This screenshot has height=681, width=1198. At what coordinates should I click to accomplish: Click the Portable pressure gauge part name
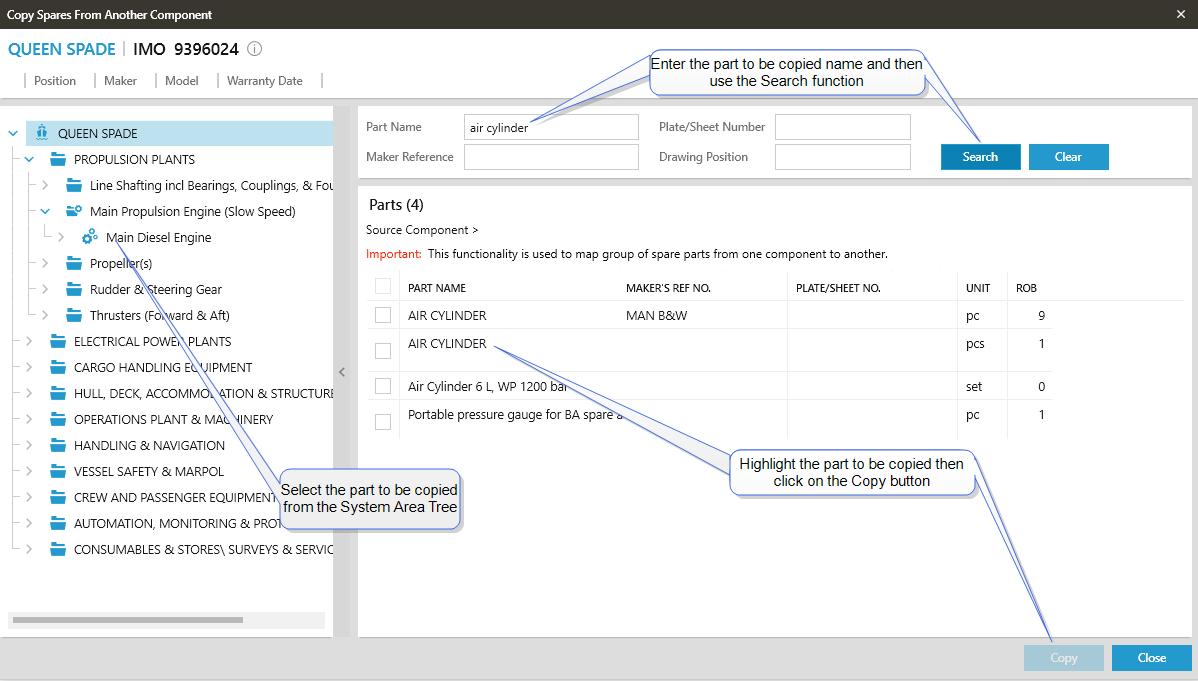(515, 414)
